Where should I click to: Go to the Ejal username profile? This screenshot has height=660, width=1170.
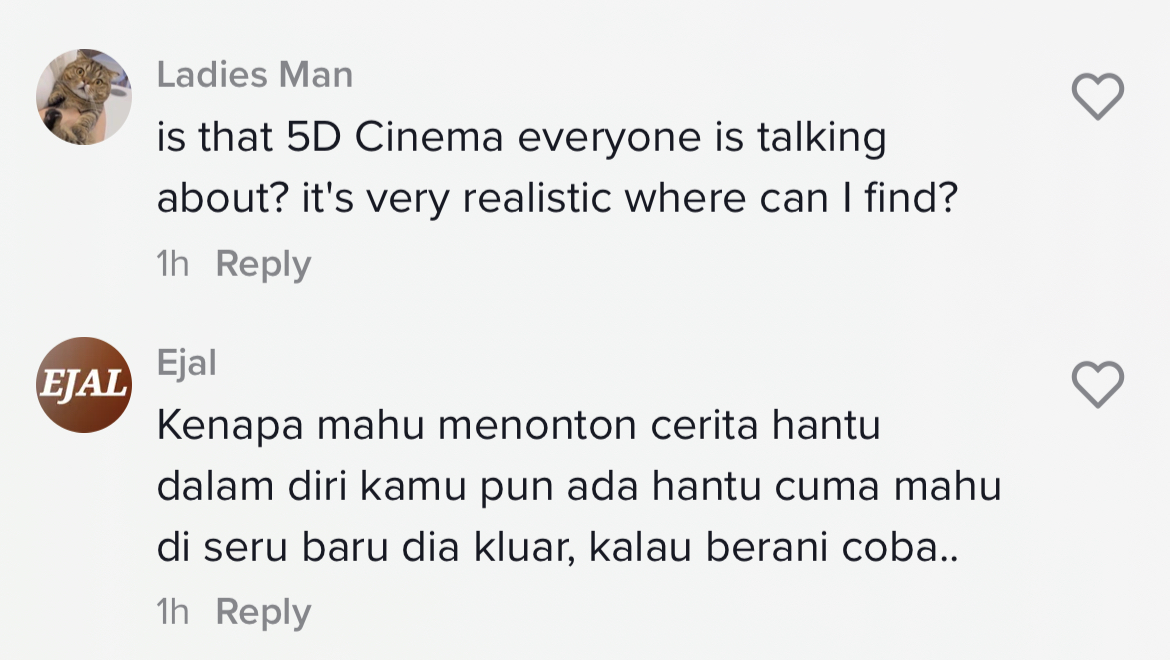[187, 364]
